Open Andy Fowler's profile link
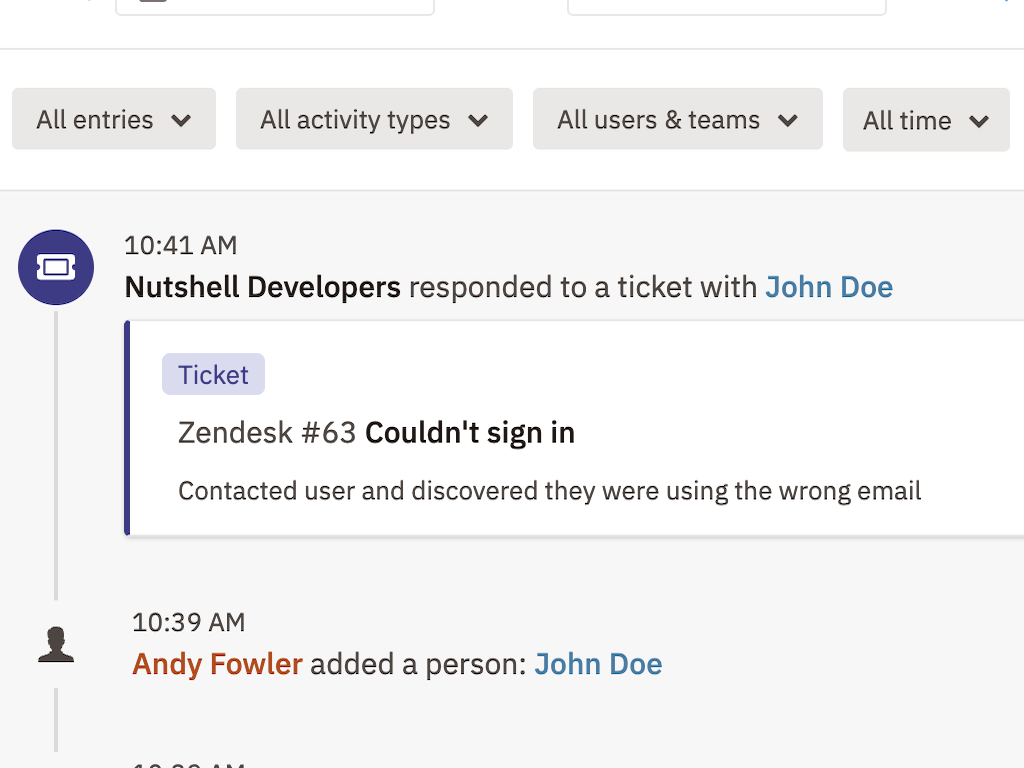The image size is (1024, 768). click(217, 664)
